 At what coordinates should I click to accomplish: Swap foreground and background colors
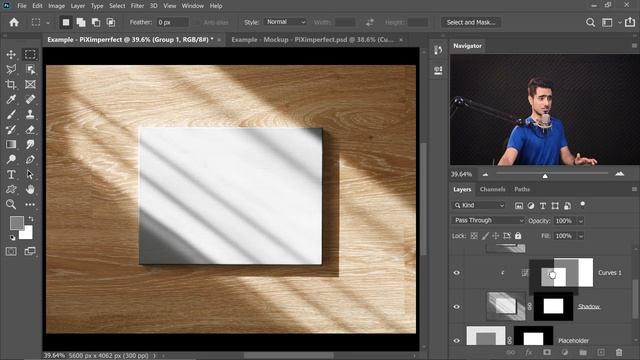point(31,219)
